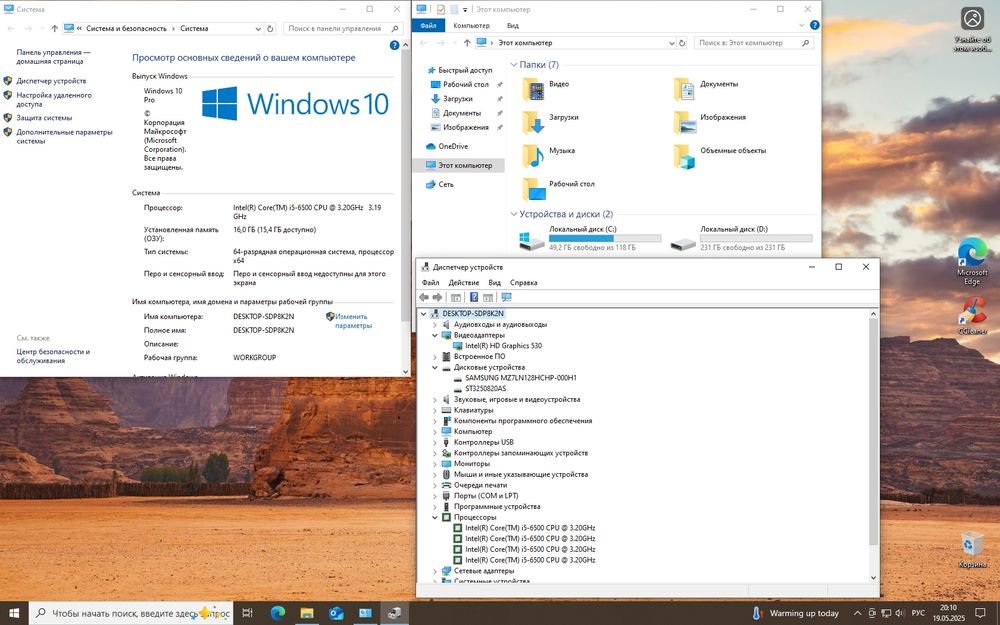Open Outlook from the taskbar

[x=336, y=613]
